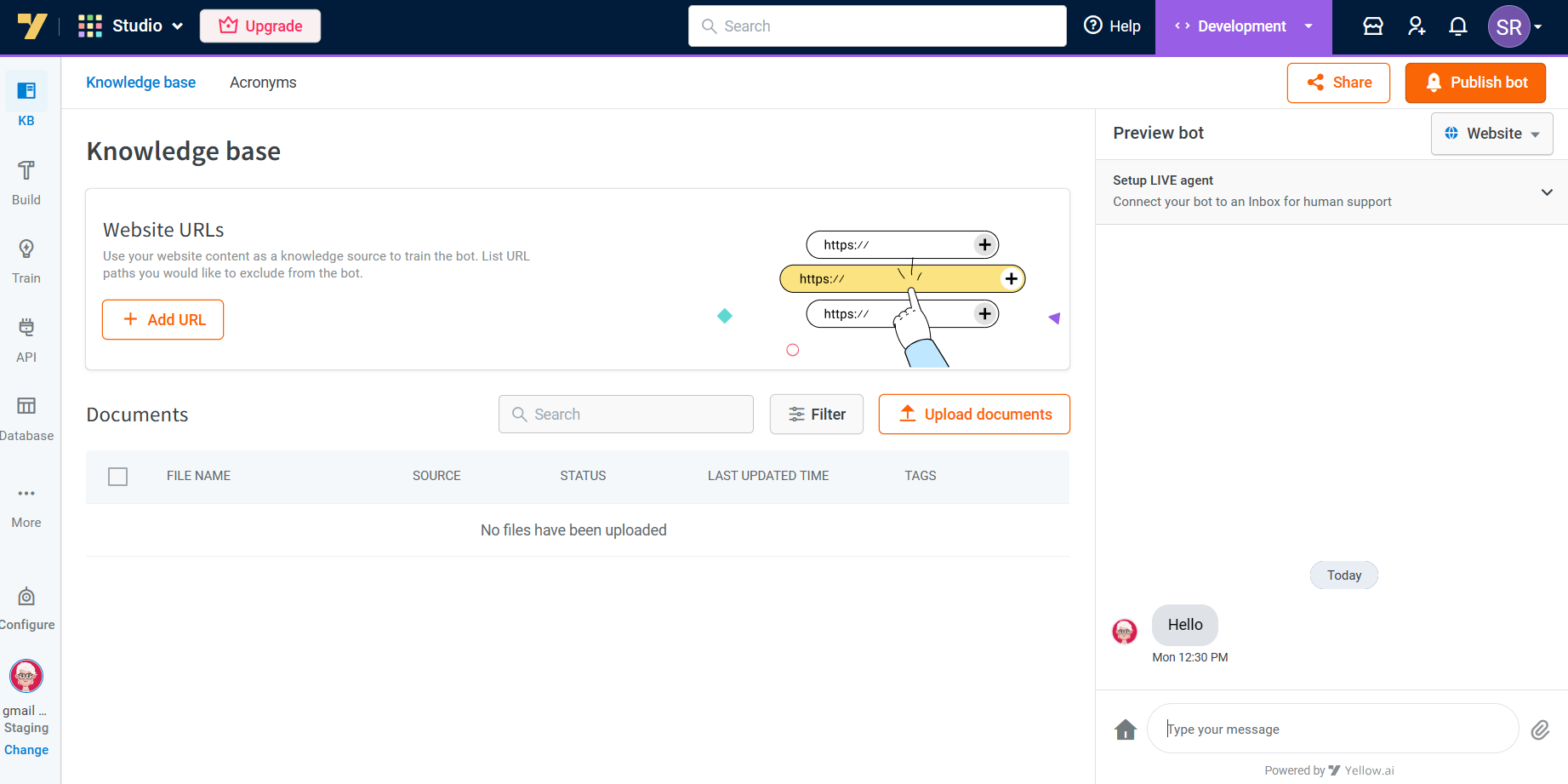Open the API section in sidebar
The height and width of the screenshot is (784, 1568).
pyautogui.click(x=26, y=340)
